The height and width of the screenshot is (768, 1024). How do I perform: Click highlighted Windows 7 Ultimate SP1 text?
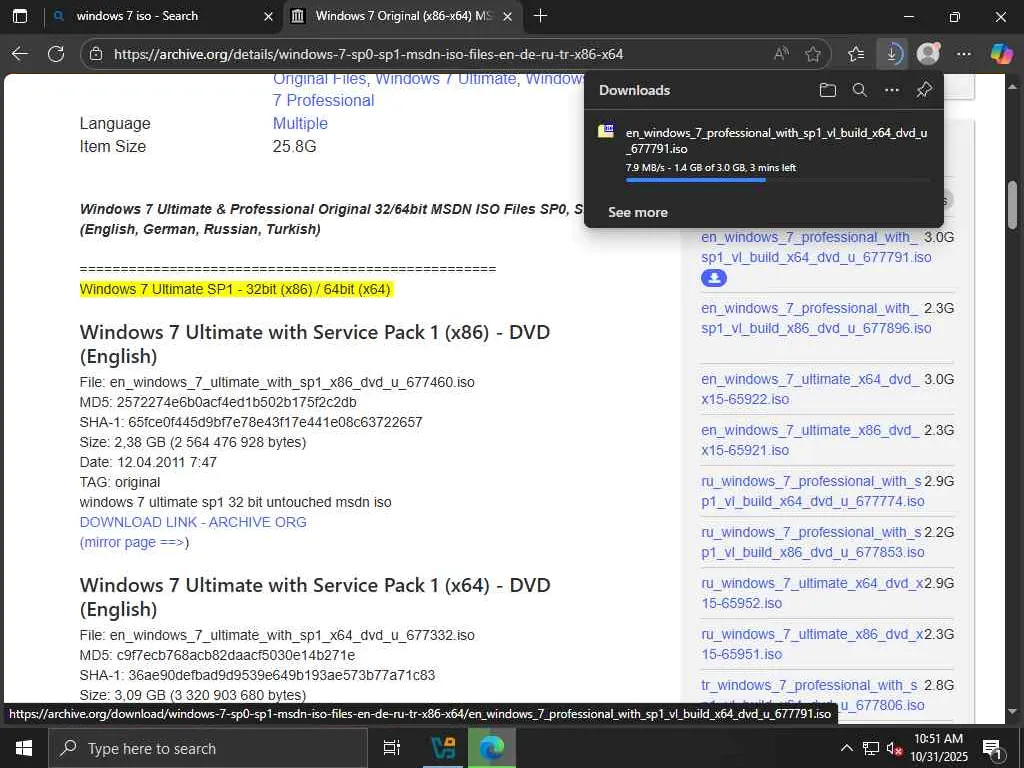click(235, 289)
